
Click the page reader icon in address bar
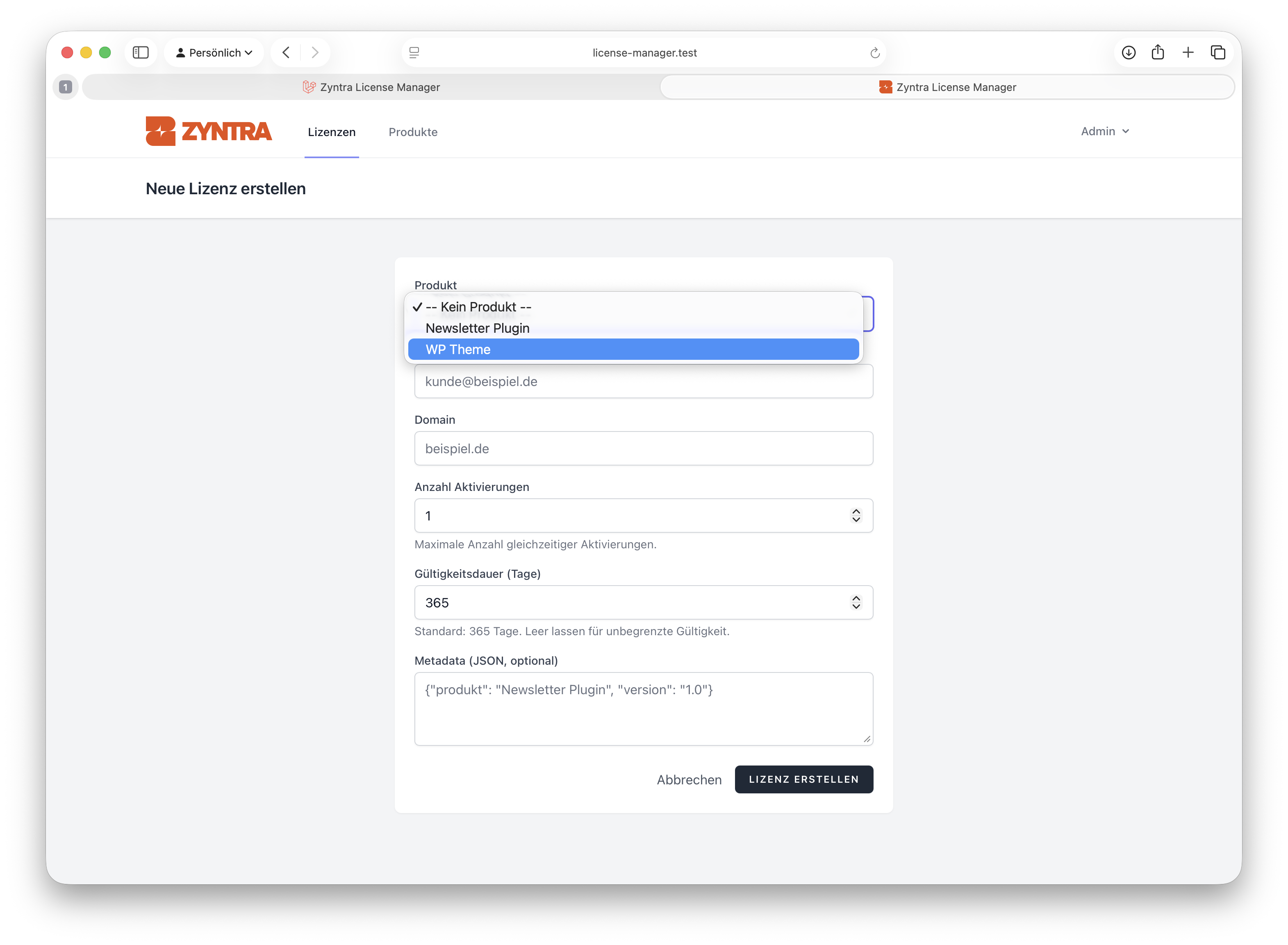coord(414,52)
